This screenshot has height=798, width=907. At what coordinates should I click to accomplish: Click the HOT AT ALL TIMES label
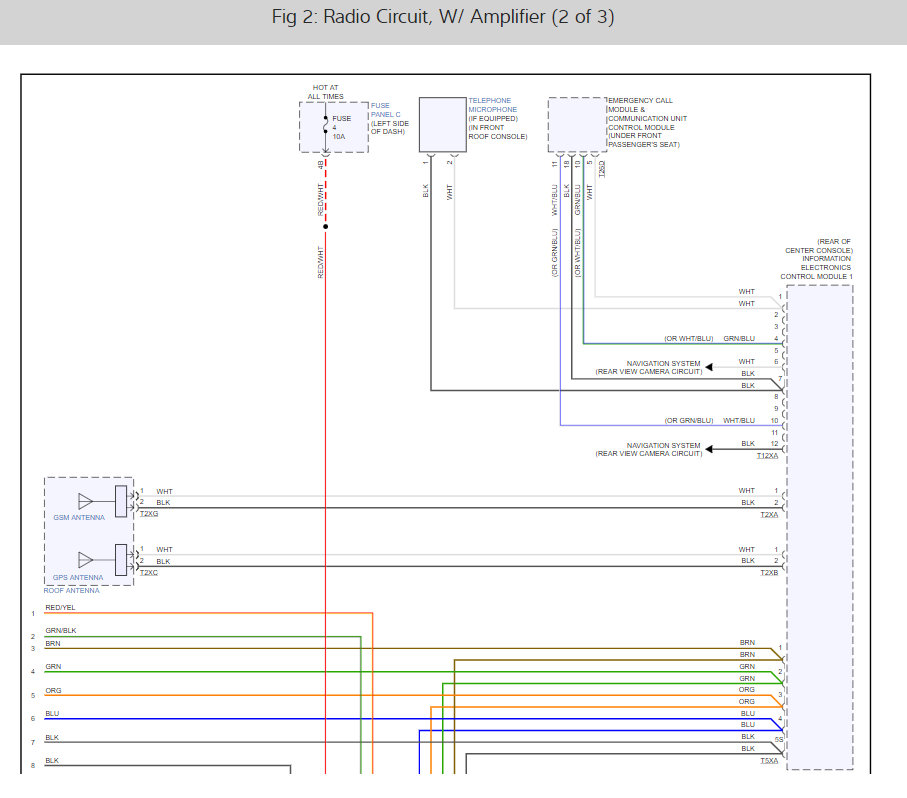[x=325, y=92]
